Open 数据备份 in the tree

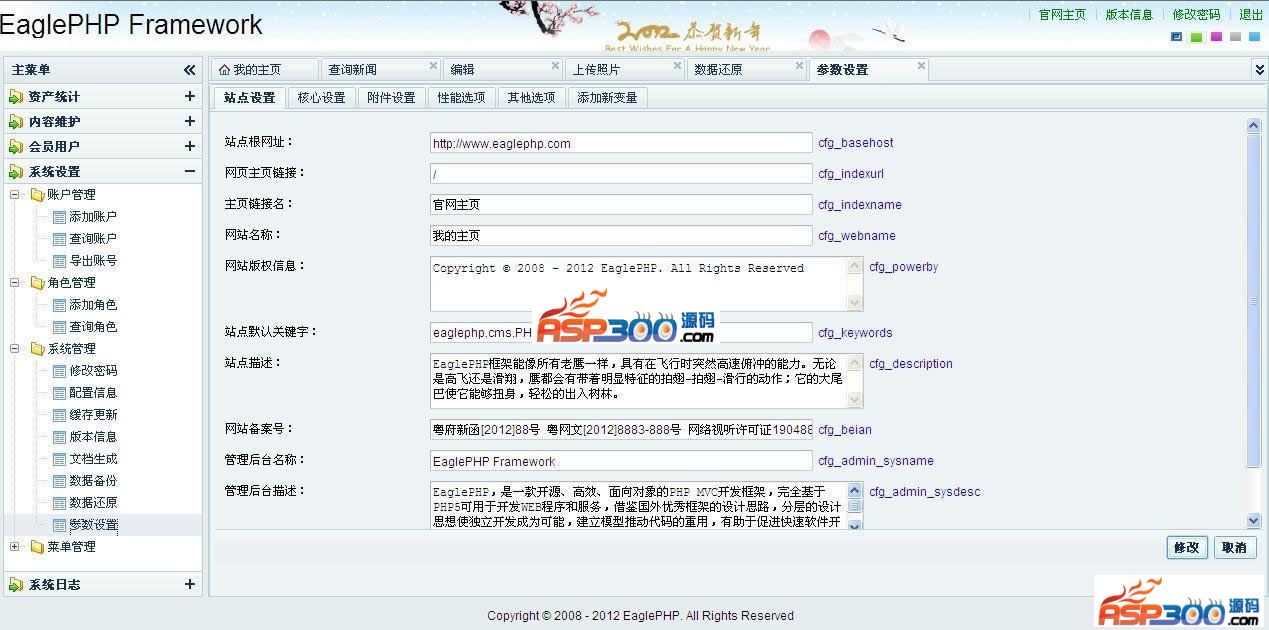[93, 480]
